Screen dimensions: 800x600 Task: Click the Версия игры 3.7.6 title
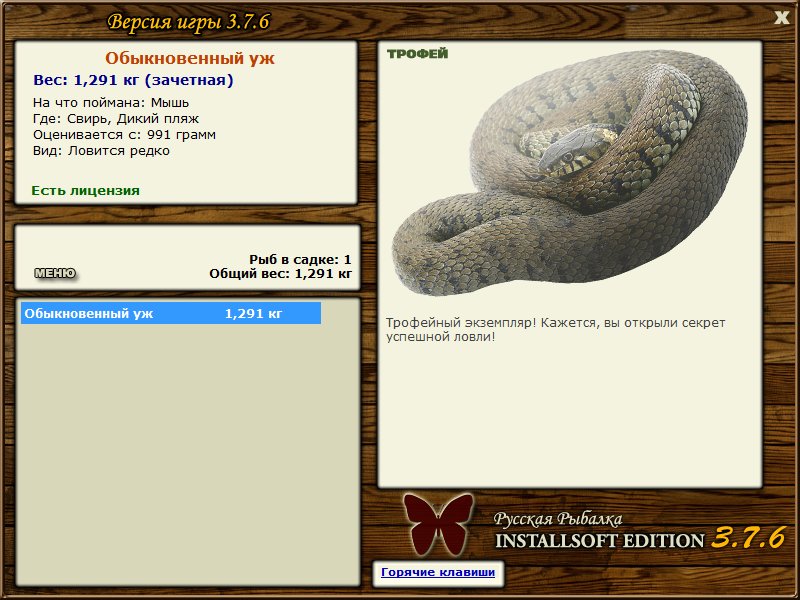(188, 22)
